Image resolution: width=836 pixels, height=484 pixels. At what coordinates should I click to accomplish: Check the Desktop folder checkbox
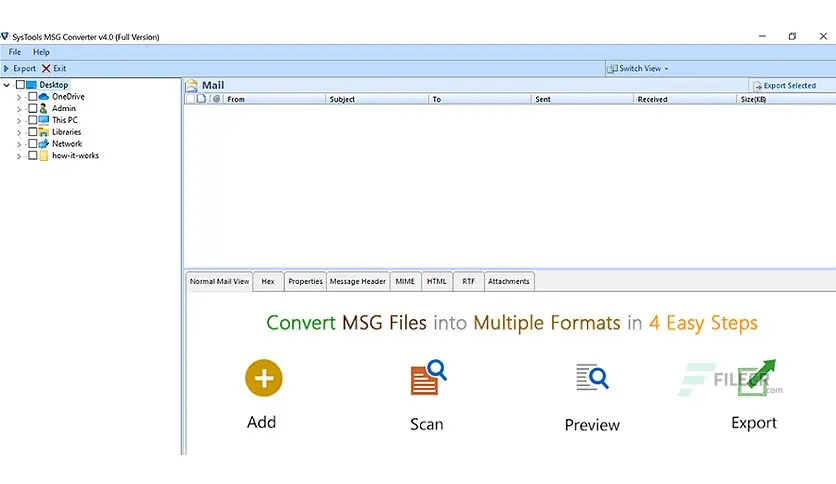click(20, 85)
